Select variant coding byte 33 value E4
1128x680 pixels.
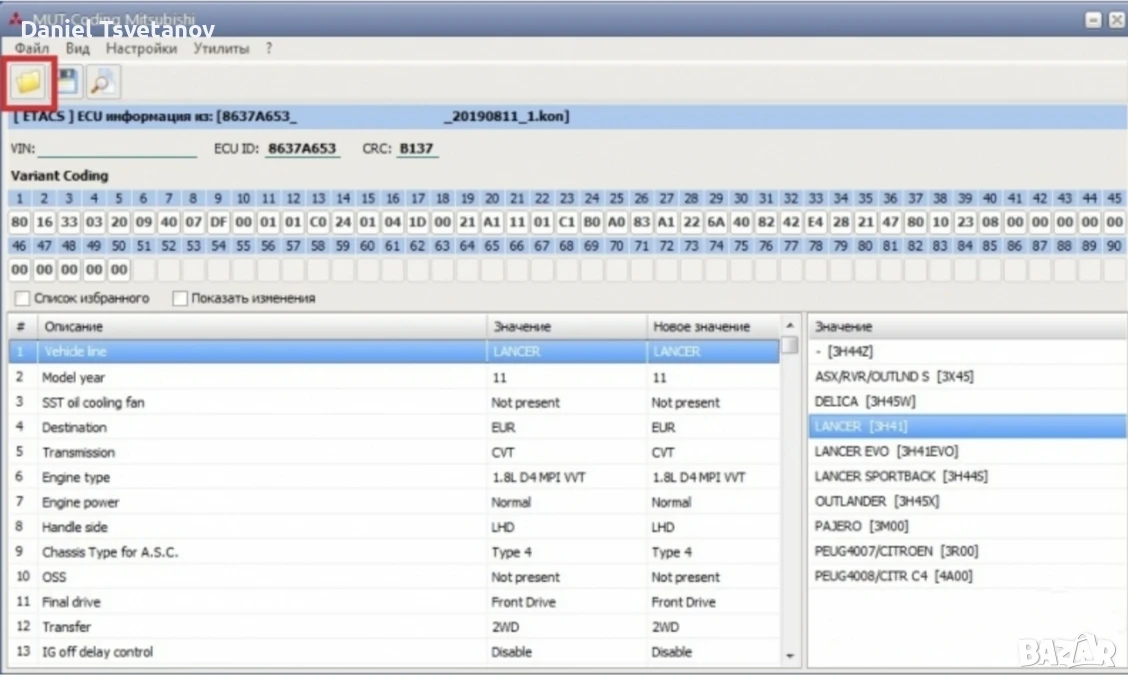point(815,222)
